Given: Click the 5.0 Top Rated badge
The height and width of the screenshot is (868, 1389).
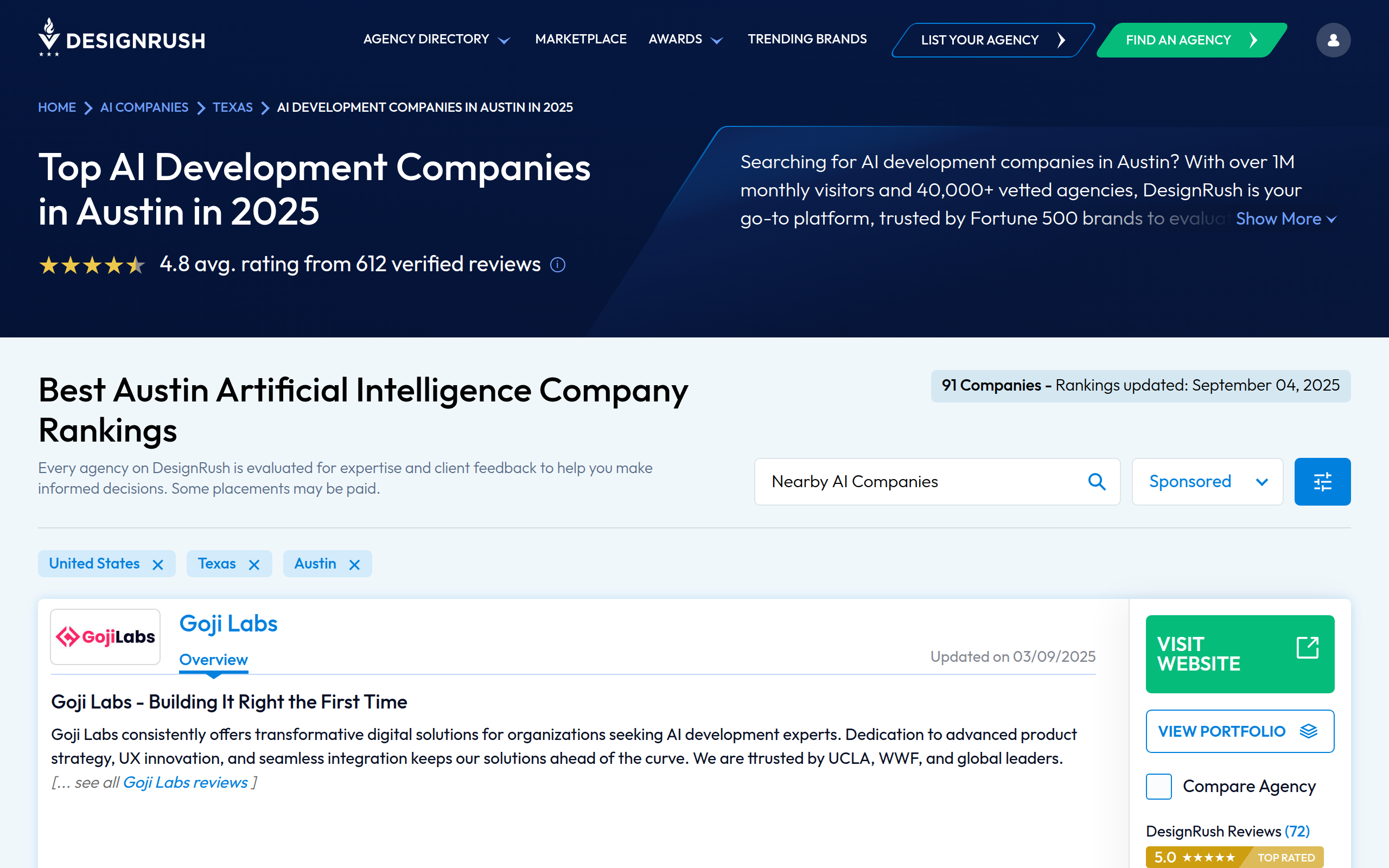Looking at the screenshot, I should [1234, 857].
